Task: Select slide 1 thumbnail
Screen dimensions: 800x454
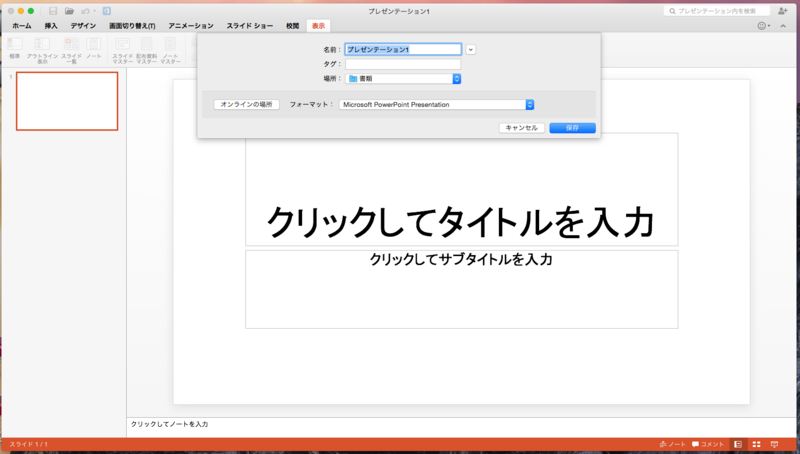Action: (x=67, y=101)
